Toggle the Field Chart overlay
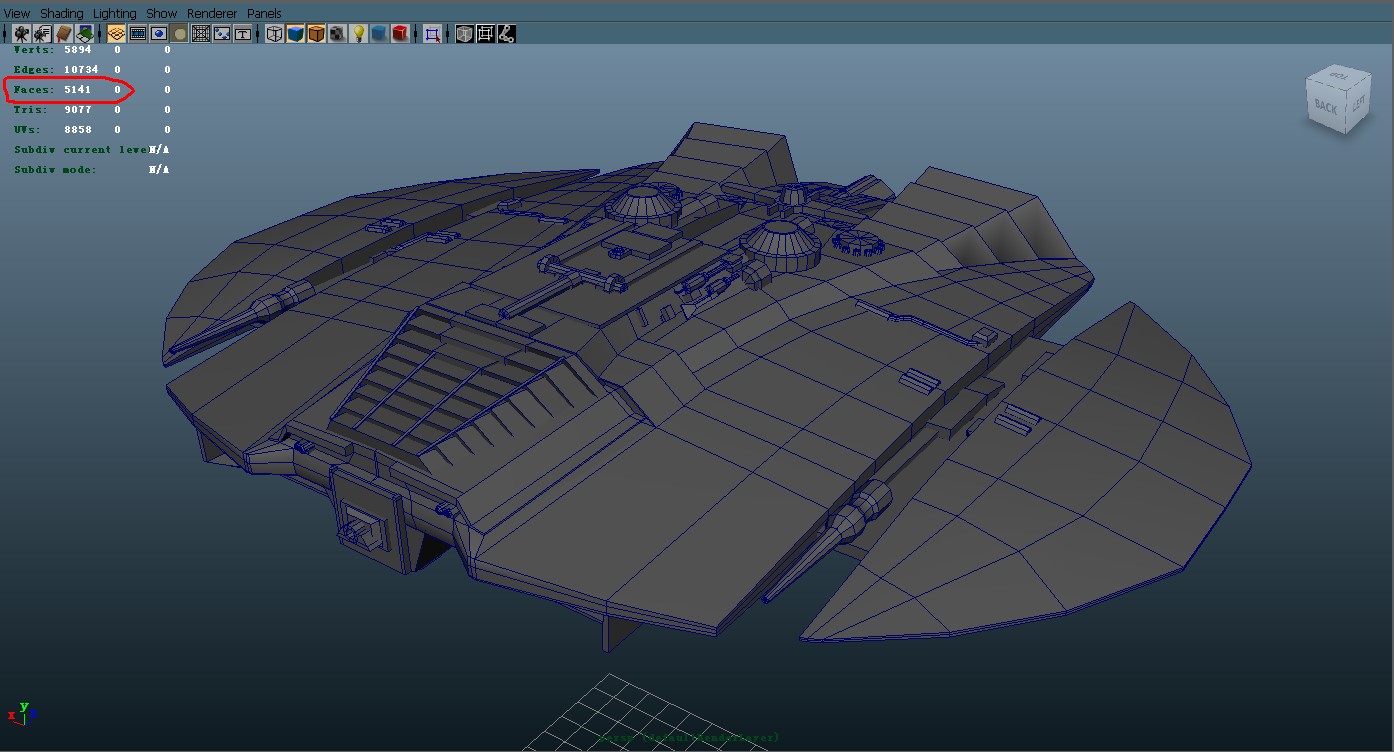 coord(200,34)
